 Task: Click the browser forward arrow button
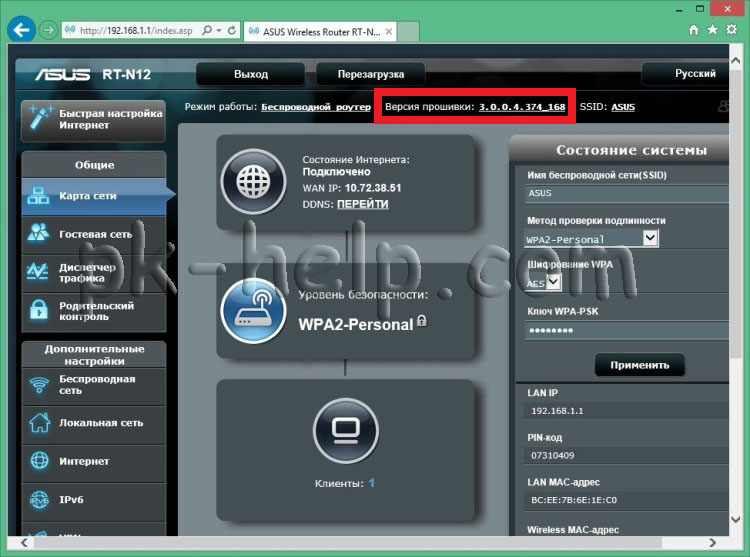[x=48, y=31]
